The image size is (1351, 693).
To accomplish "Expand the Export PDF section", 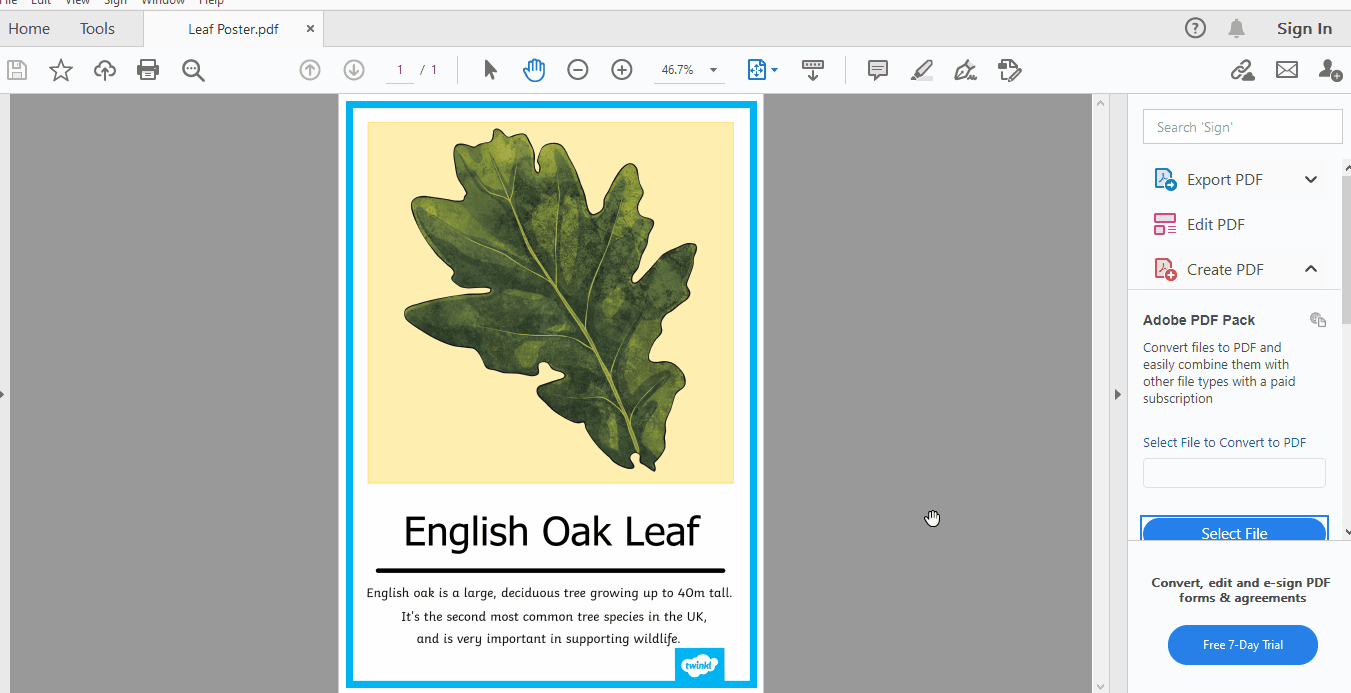I will click(1311, 180).
